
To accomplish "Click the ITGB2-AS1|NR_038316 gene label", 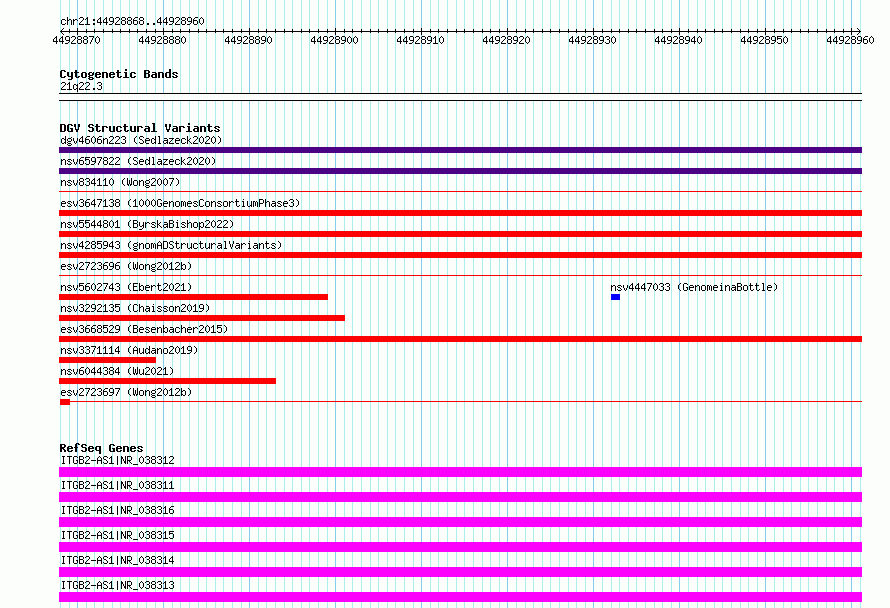I will pos(117,510).
